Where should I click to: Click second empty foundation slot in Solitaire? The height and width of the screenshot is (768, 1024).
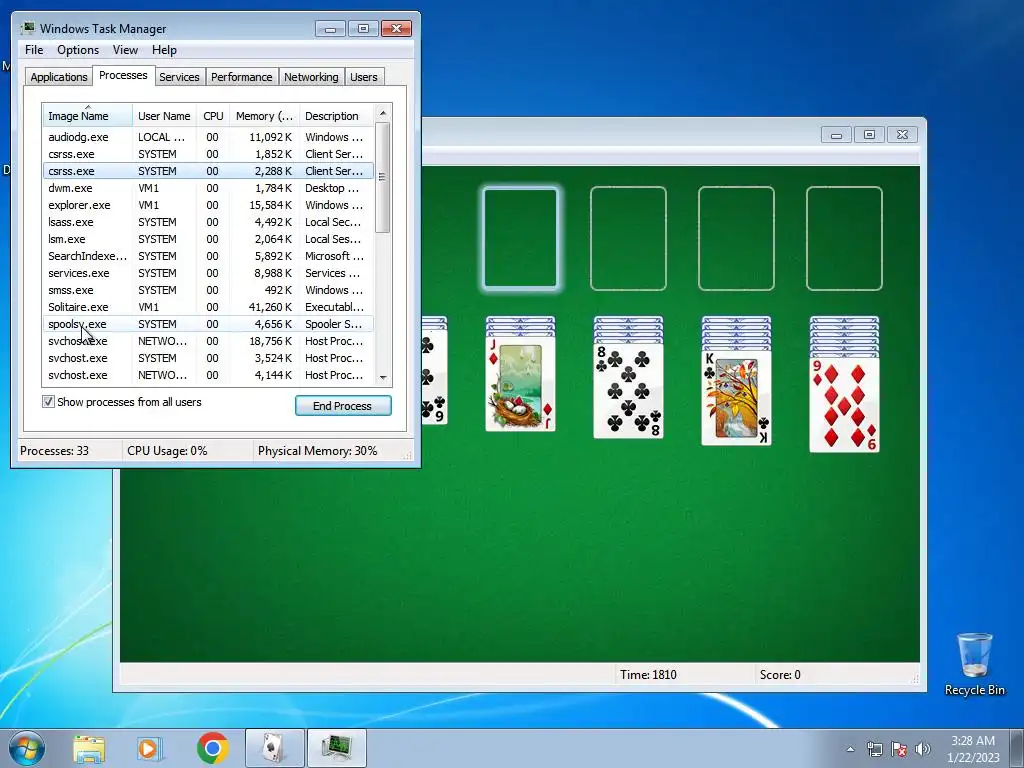(x=628, y=238)
